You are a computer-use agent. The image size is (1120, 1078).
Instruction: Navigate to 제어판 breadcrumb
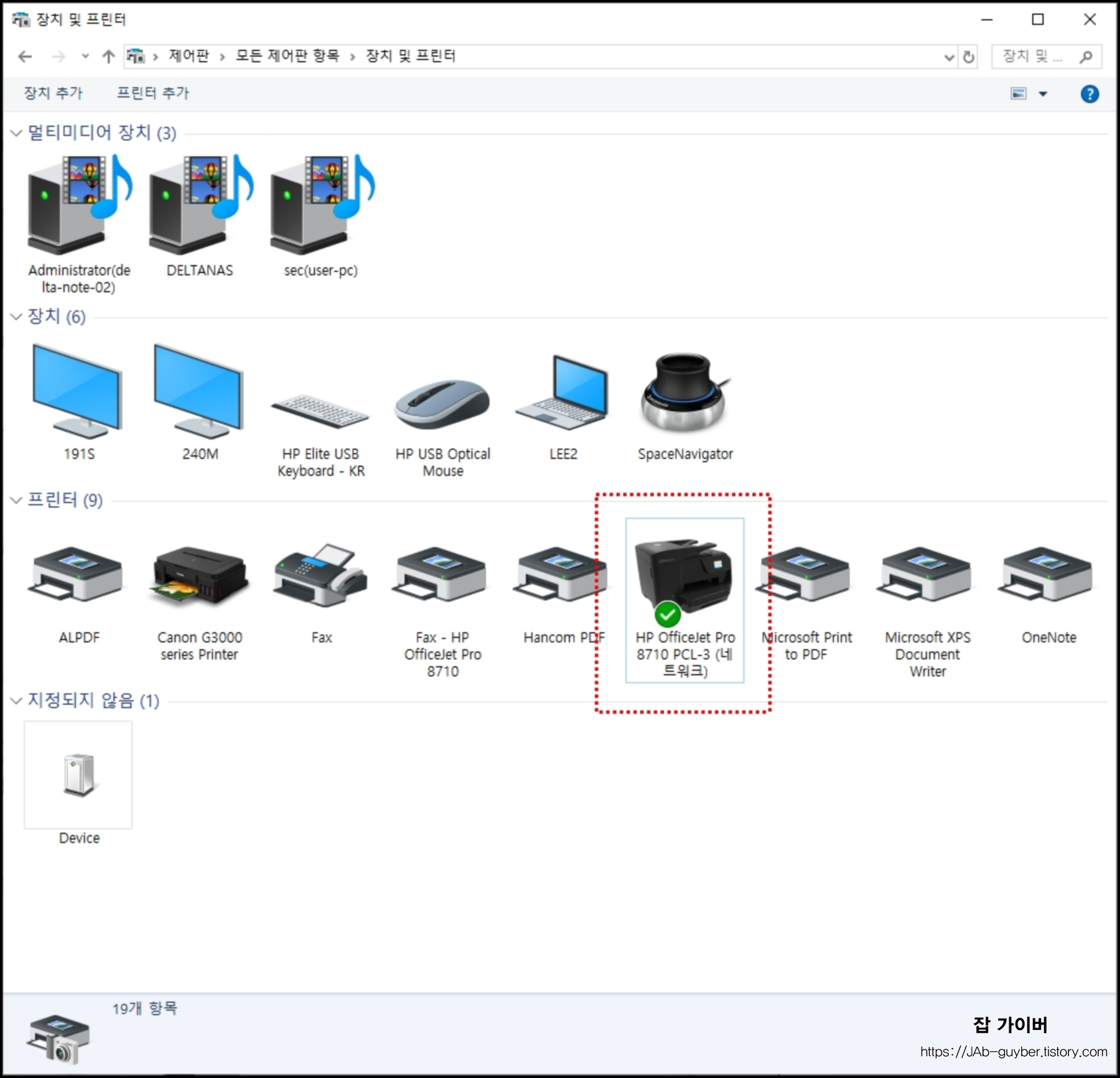(x=189, y=56)
